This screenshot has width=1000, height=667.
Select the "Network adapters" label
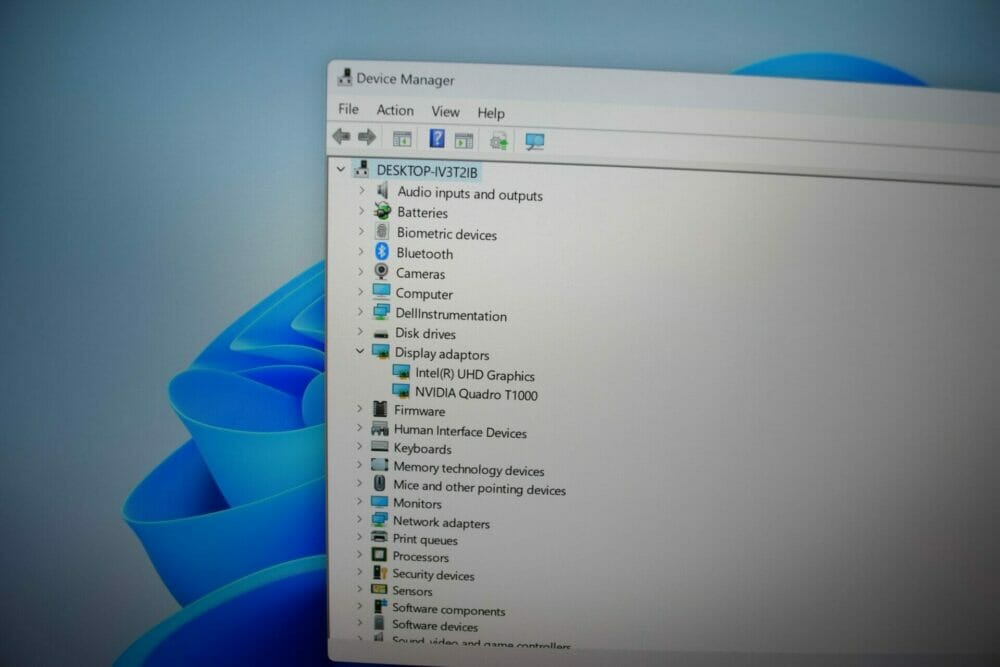pyautogui.click(x=441, y=522)
